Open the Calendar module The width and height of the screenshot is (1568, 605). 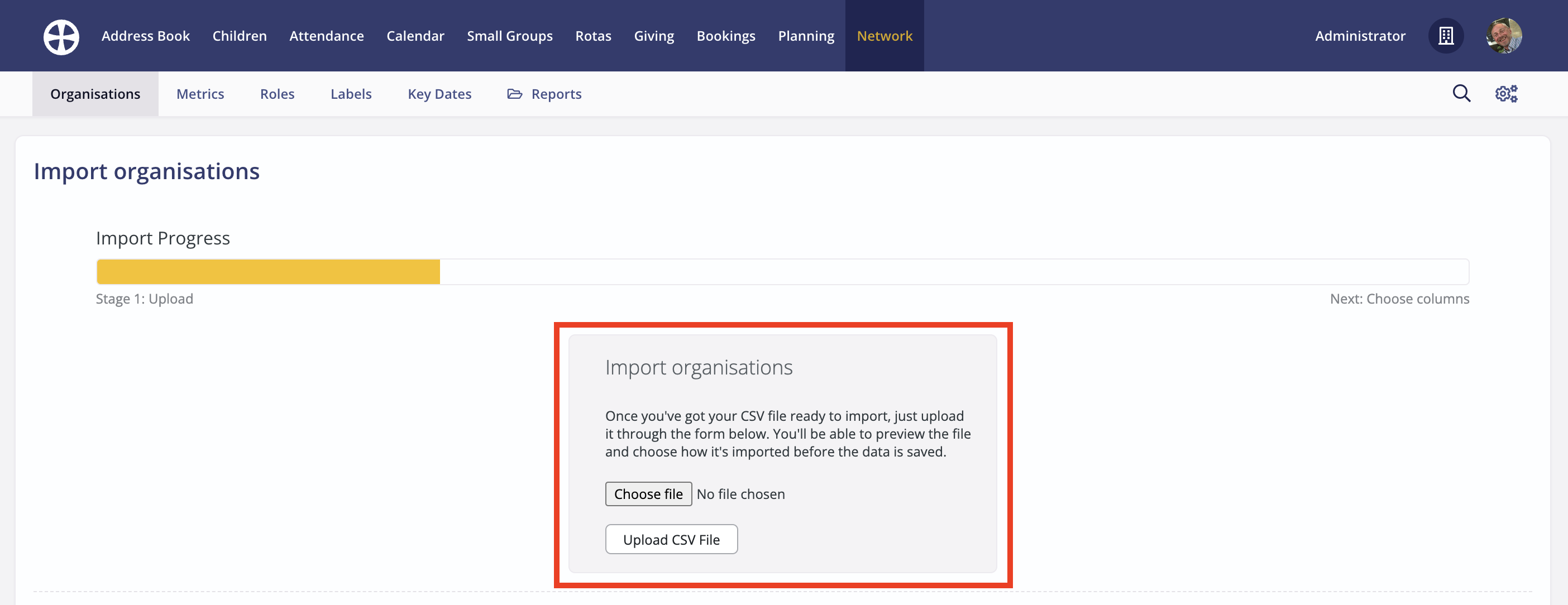coord(415,36)
